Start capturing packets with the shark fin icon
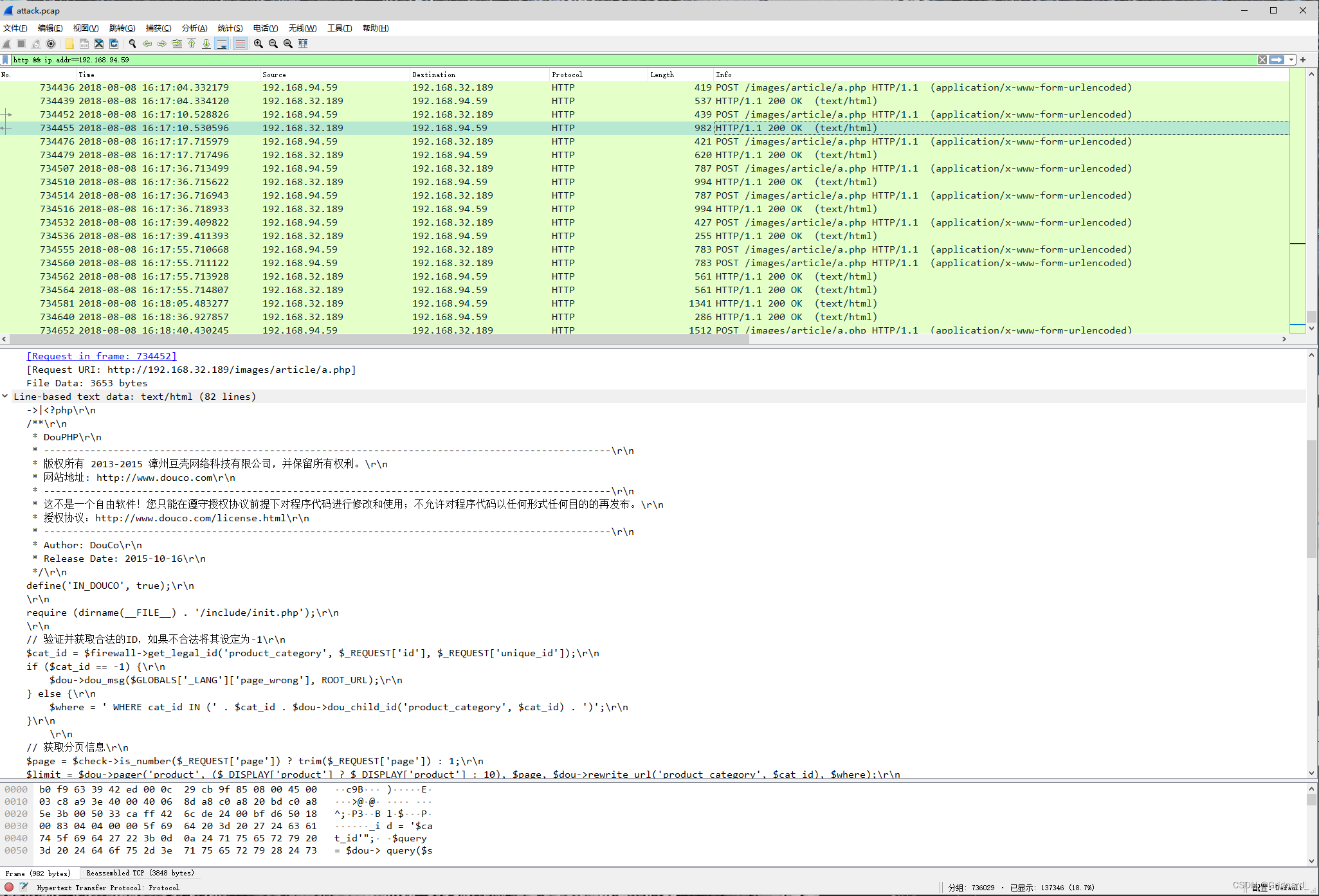The height and width of the screenshot is (896, 1319). [7, 44]
